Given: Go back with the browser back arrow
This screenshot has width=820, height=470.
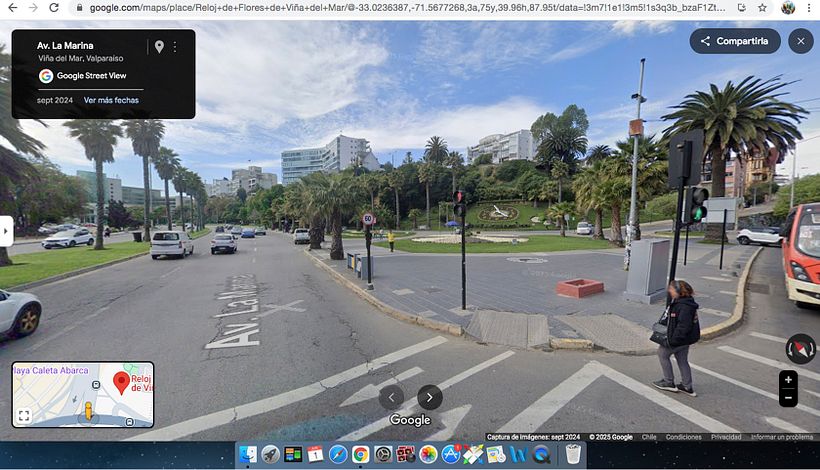Looking at the screenshot, I should [x=13, y=8].
